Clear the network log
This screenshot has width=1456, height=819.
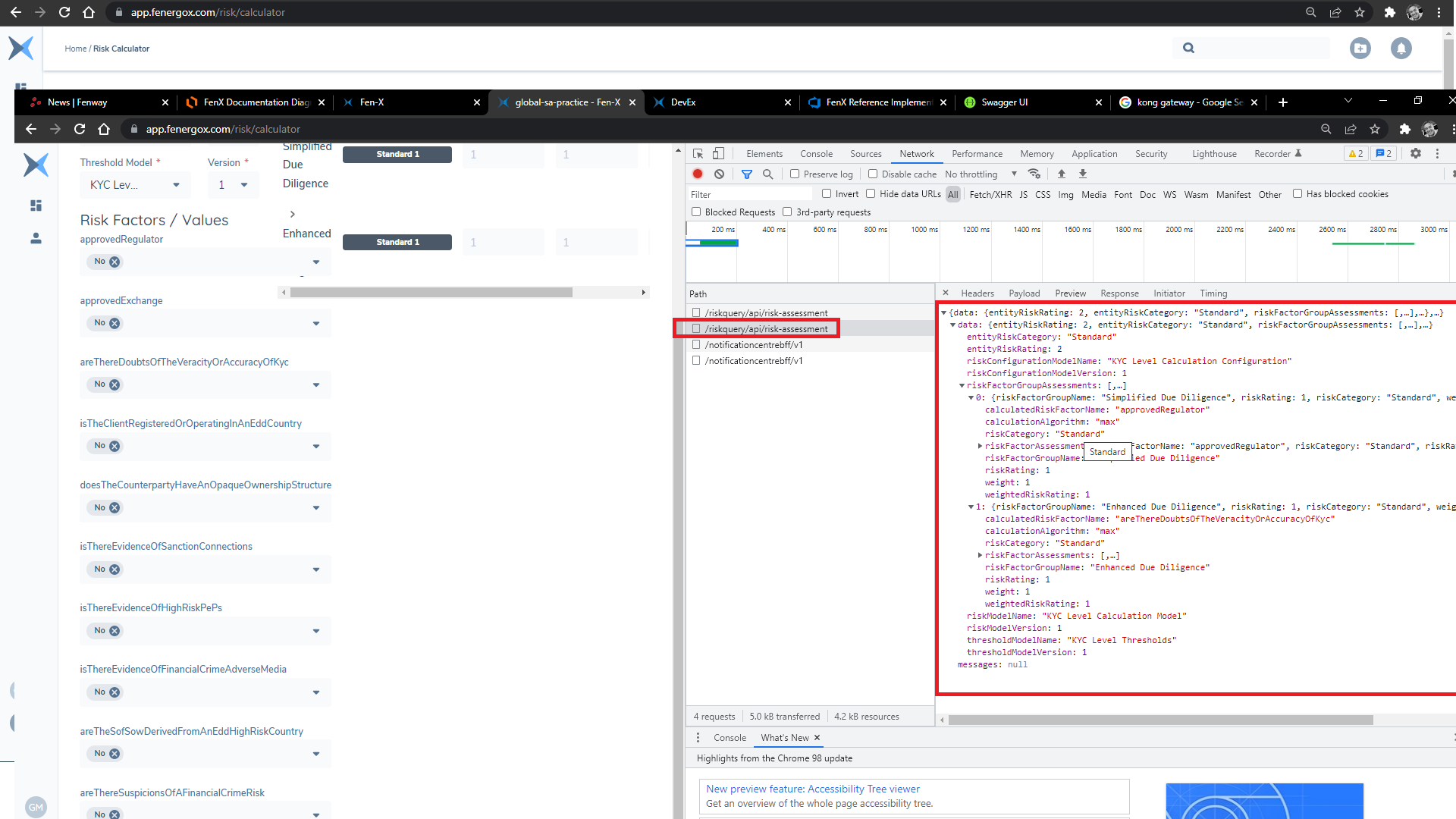[x=719, y=174]
